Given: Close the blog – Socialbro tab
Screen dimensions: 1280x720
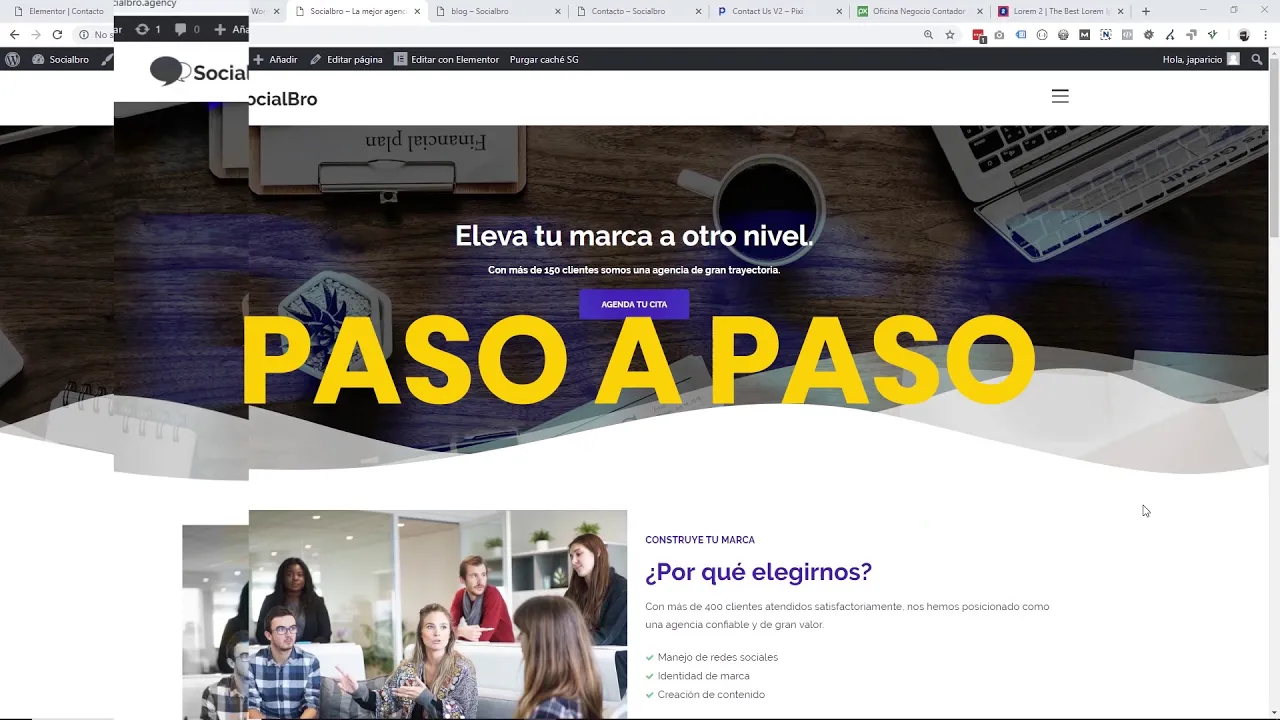Looking at the screenshot, I should (x=557, y=11).
